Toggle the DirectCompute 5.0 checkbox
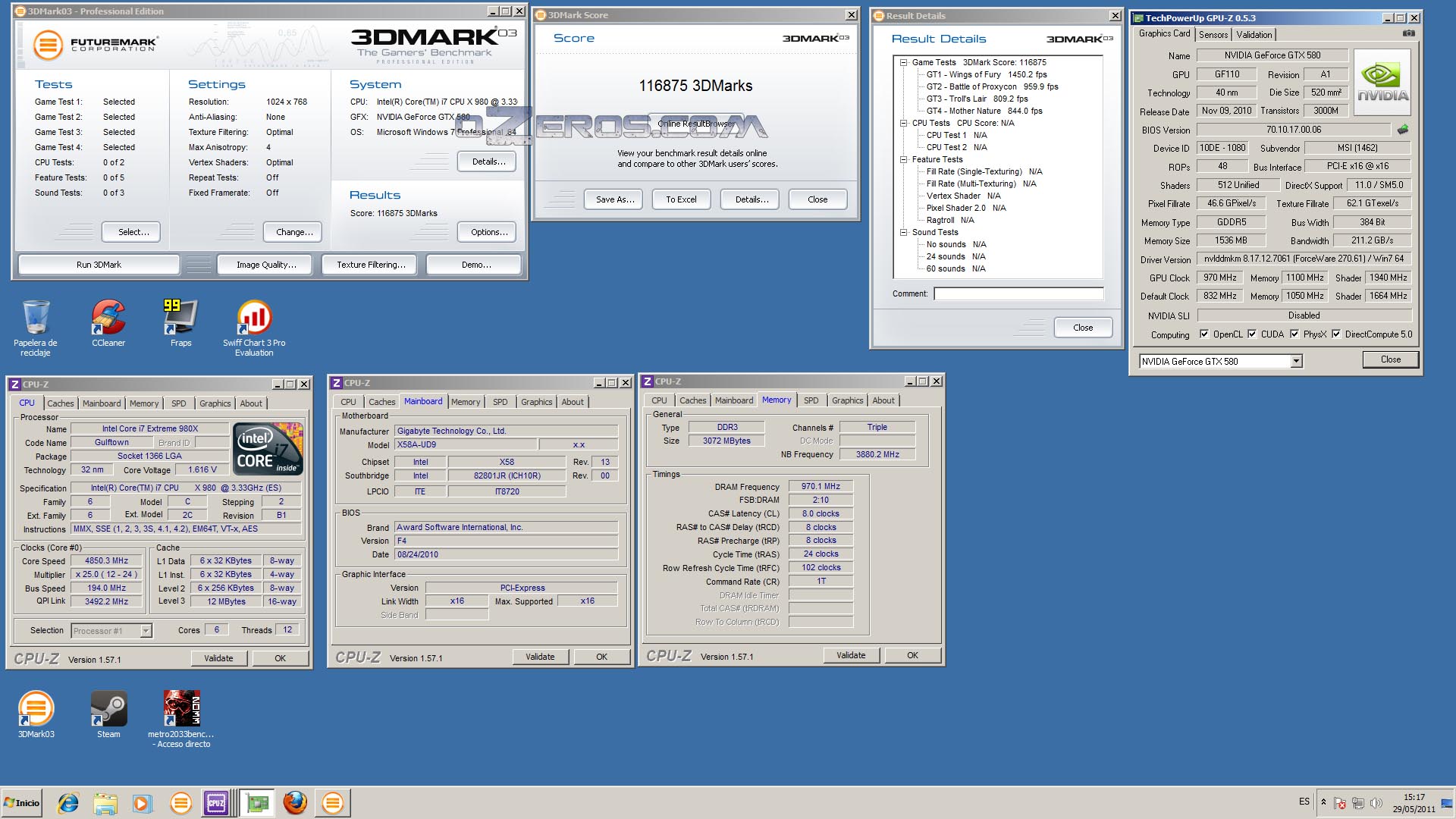This screenshot has height=819, width=1456. pos(1335,334)
